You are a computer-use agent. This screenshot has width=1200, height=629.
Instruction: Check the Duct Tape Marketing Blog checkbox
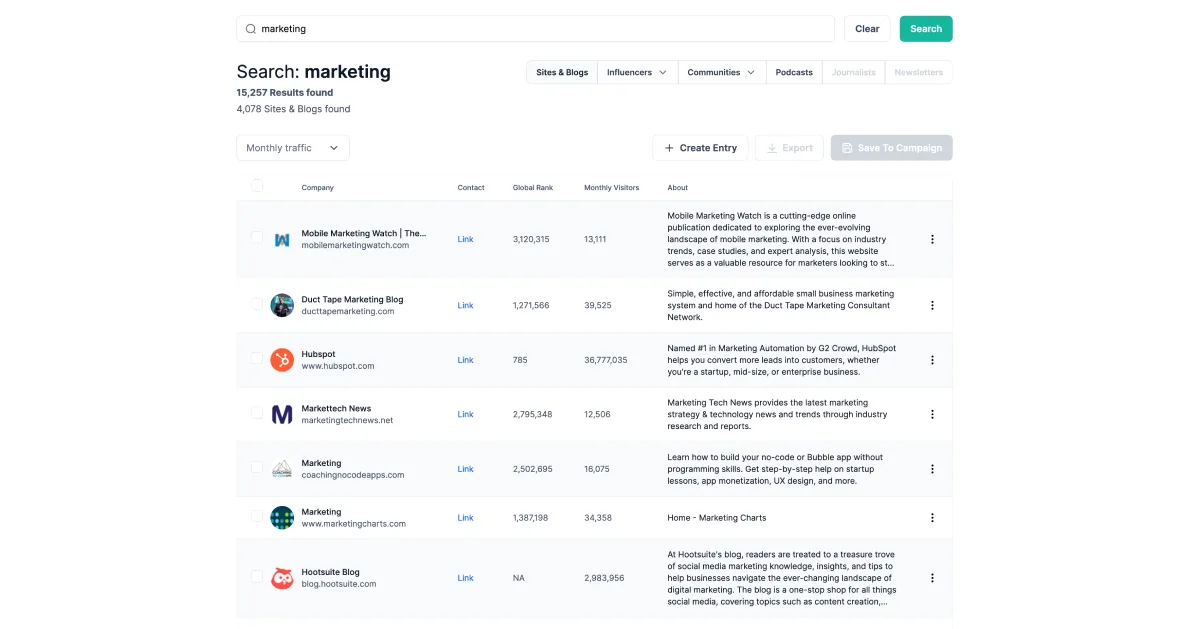click(257, 304)
